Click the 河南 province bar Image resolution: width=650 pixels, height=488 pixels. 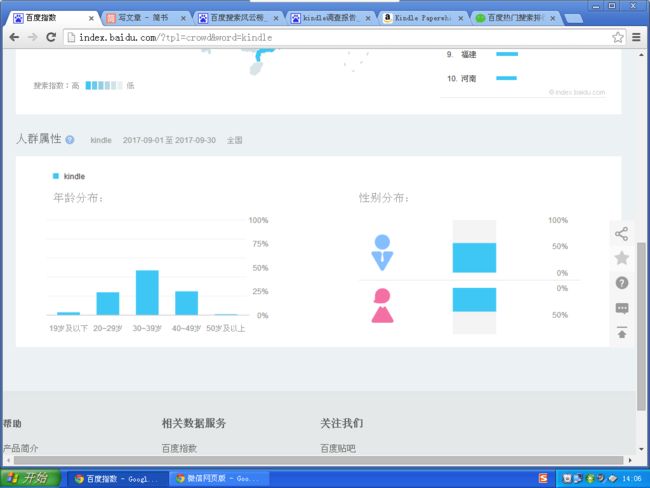click(x=507, y=78)
